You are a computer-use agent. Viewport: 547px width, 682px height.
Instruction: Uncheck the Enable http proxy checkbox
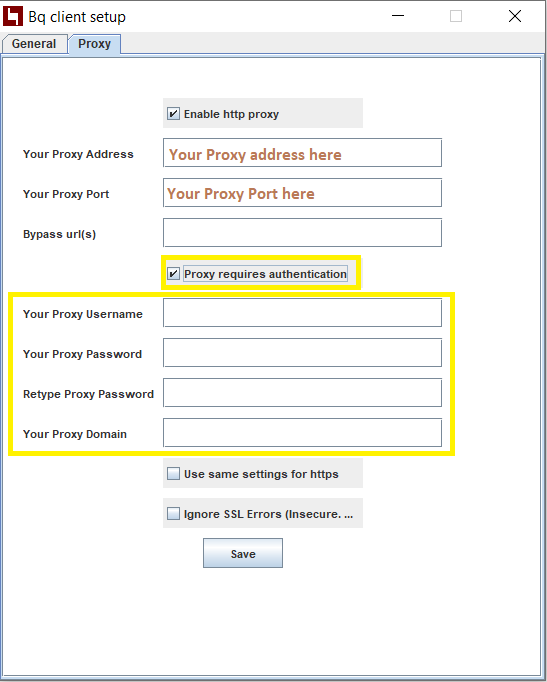coord(173,114)
